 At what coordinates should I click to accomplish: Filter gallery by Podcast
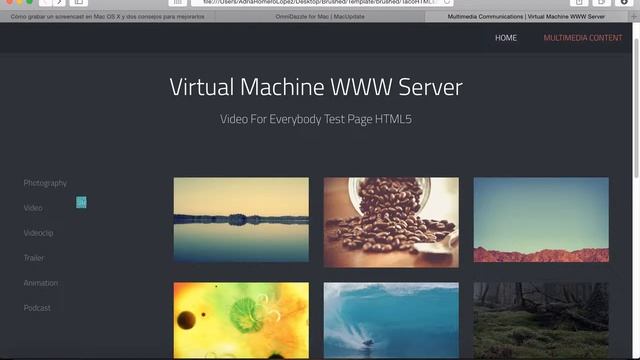tap(37, 308)
